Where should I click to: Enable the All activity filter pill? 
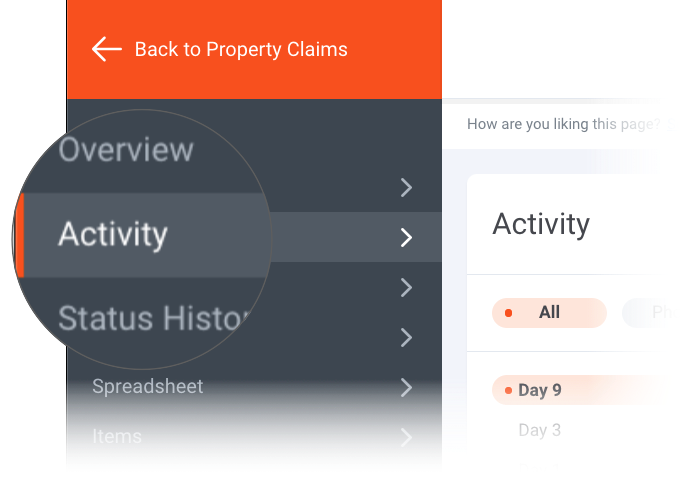pyautogui.click(x=549, y=313)
